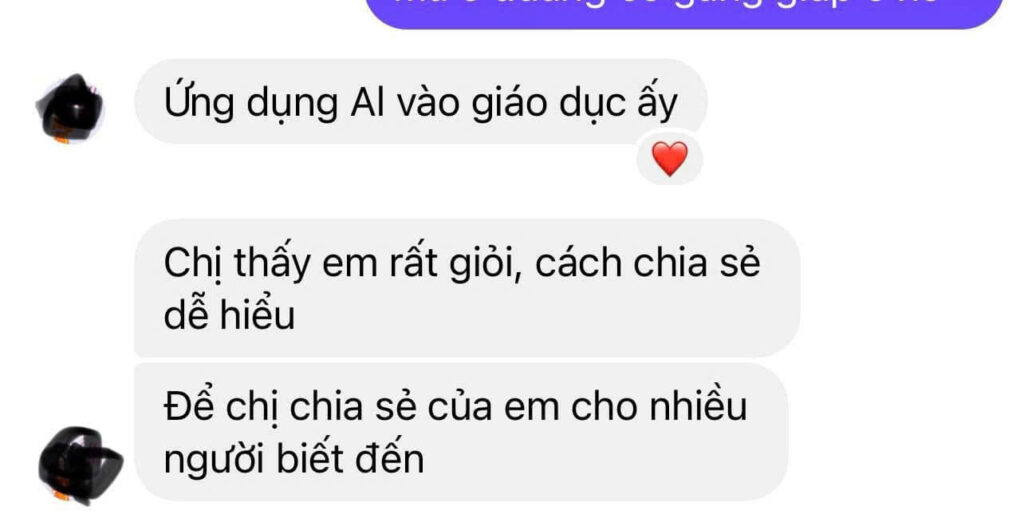Click the text 'người biết đến' in last bubble
This screenshot has width=1024, height=530.
coord(294,460)
